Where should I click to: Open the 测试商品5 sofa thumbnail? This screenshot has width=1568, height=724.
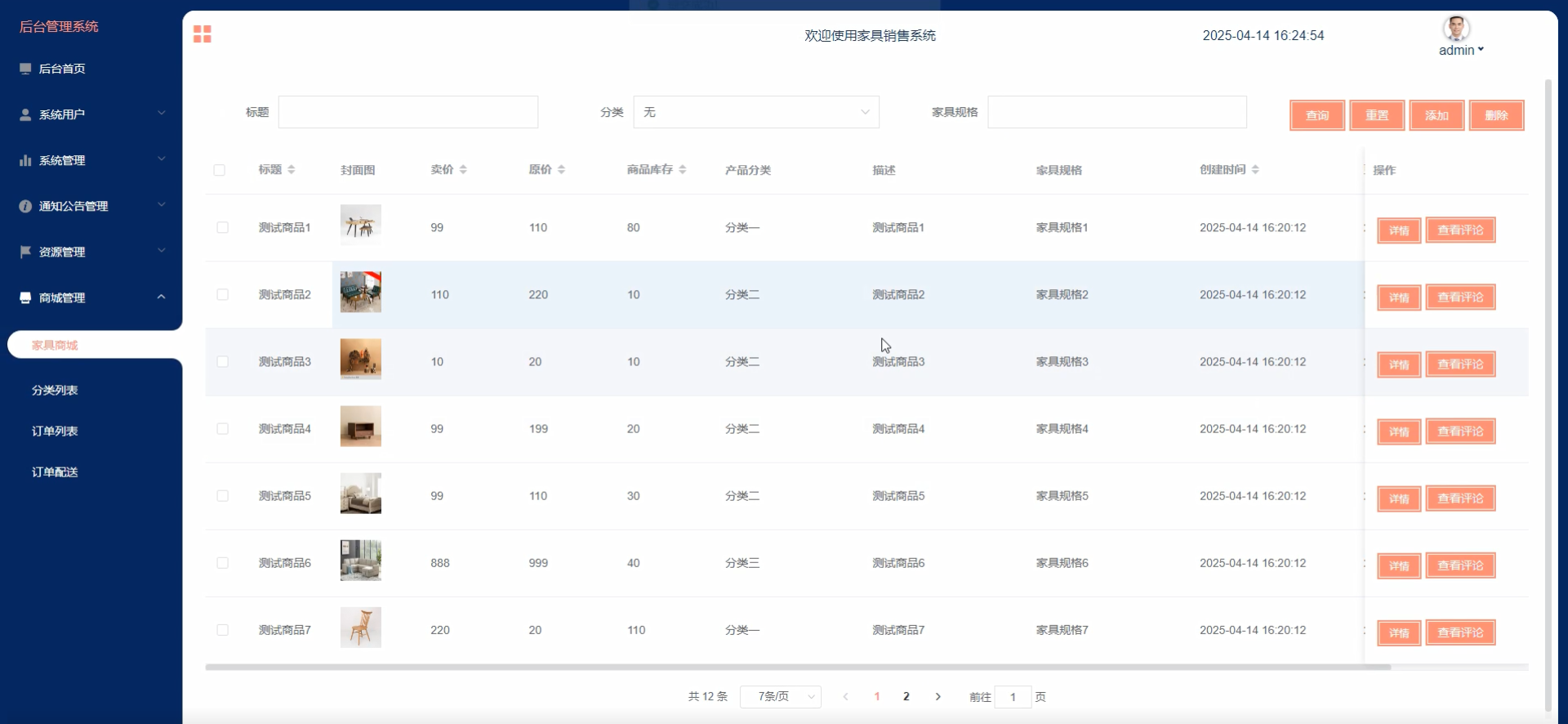(x=361, y=493)
